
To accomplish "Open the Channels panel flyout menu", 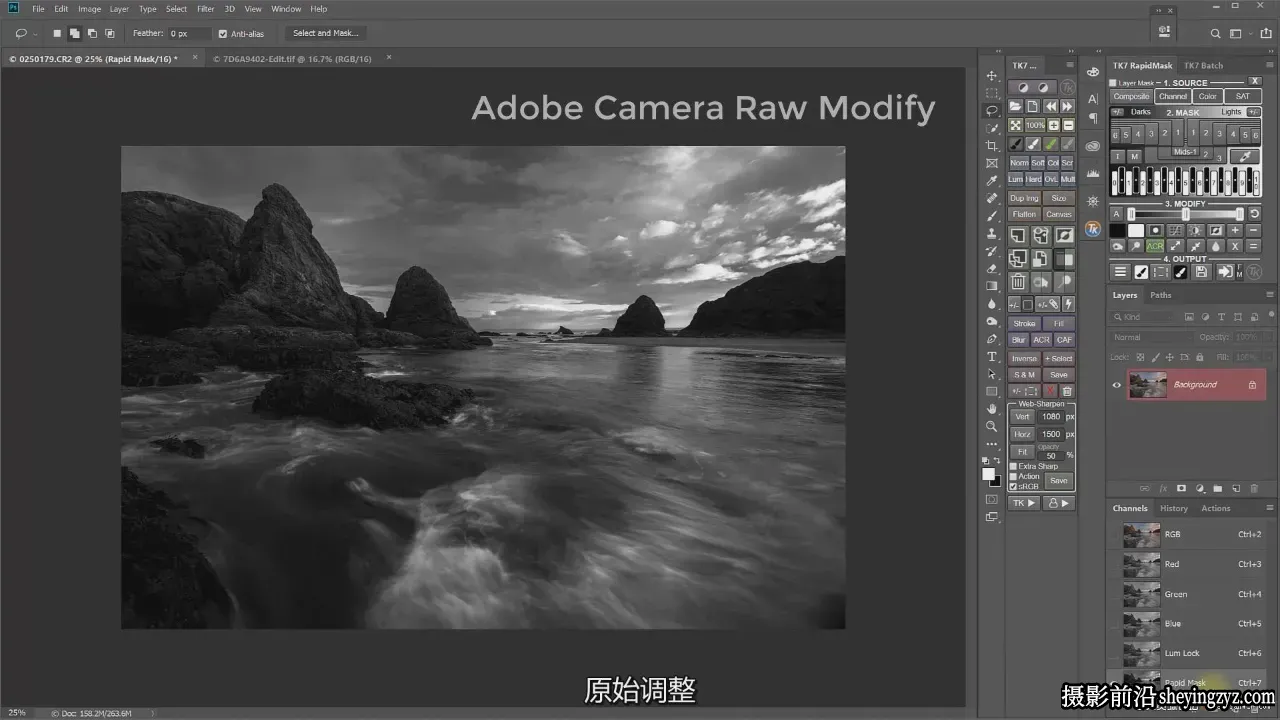I will coord(1268,508).
